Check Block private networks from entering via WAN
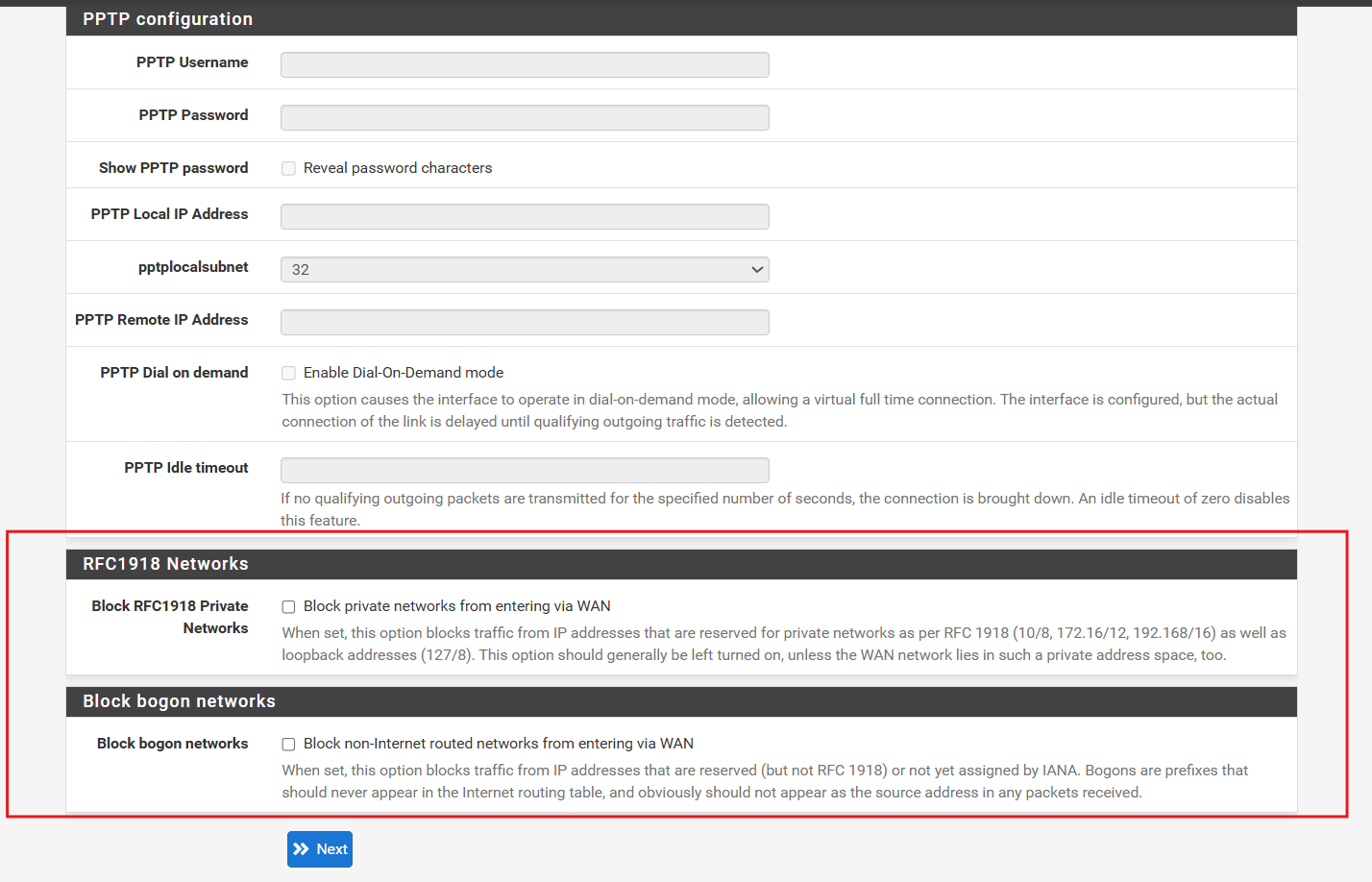 288,607
